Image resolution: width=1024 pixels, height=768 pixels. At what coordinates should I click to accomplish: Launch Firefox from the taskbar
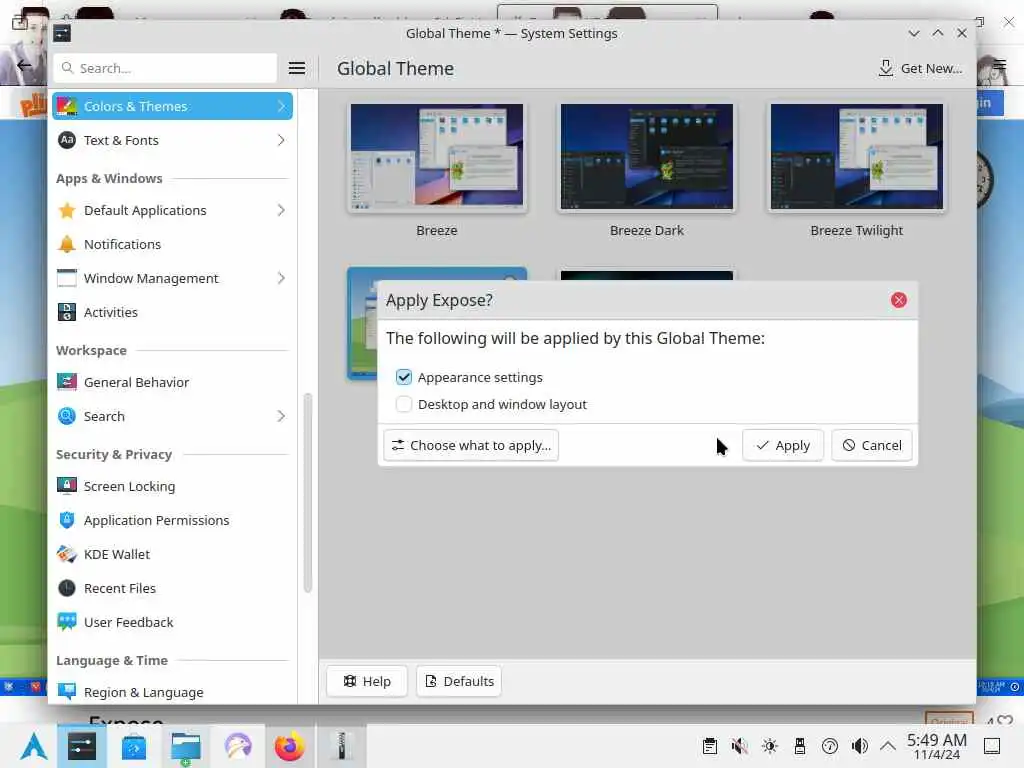click(x=289, y=746)
